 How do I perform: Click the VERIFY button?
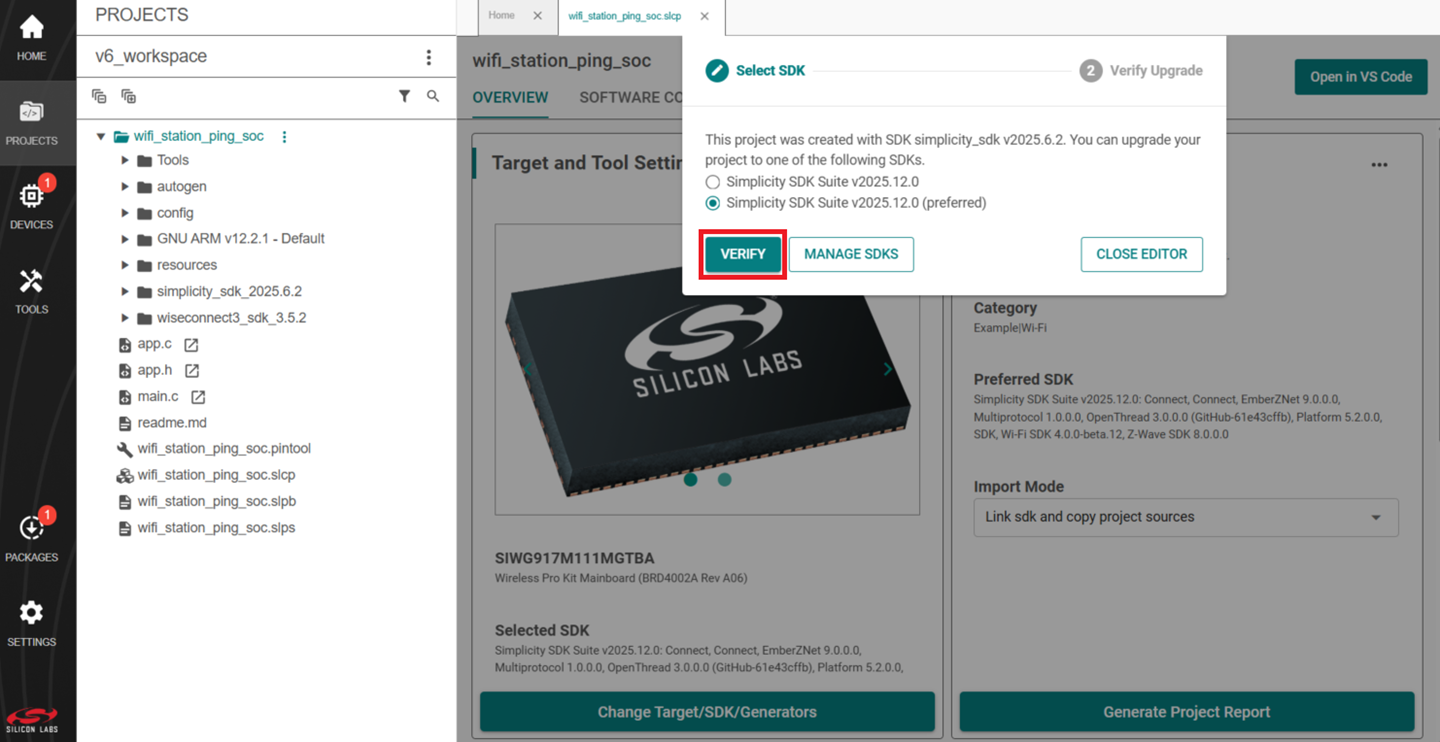pyautogui.click(x=743, y=254)
